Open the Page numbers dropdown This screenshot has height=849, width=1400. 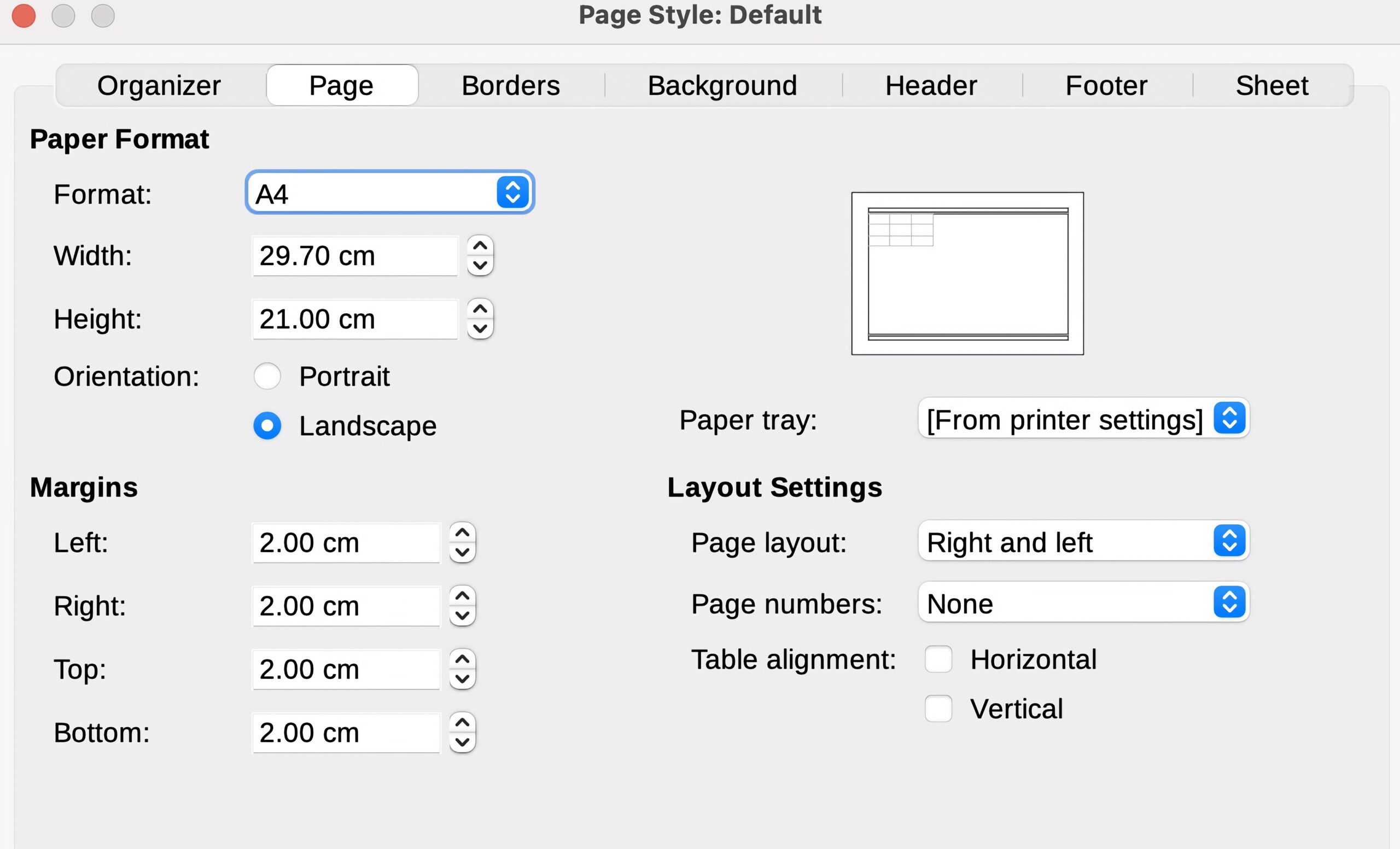(x=1083, y=602)
